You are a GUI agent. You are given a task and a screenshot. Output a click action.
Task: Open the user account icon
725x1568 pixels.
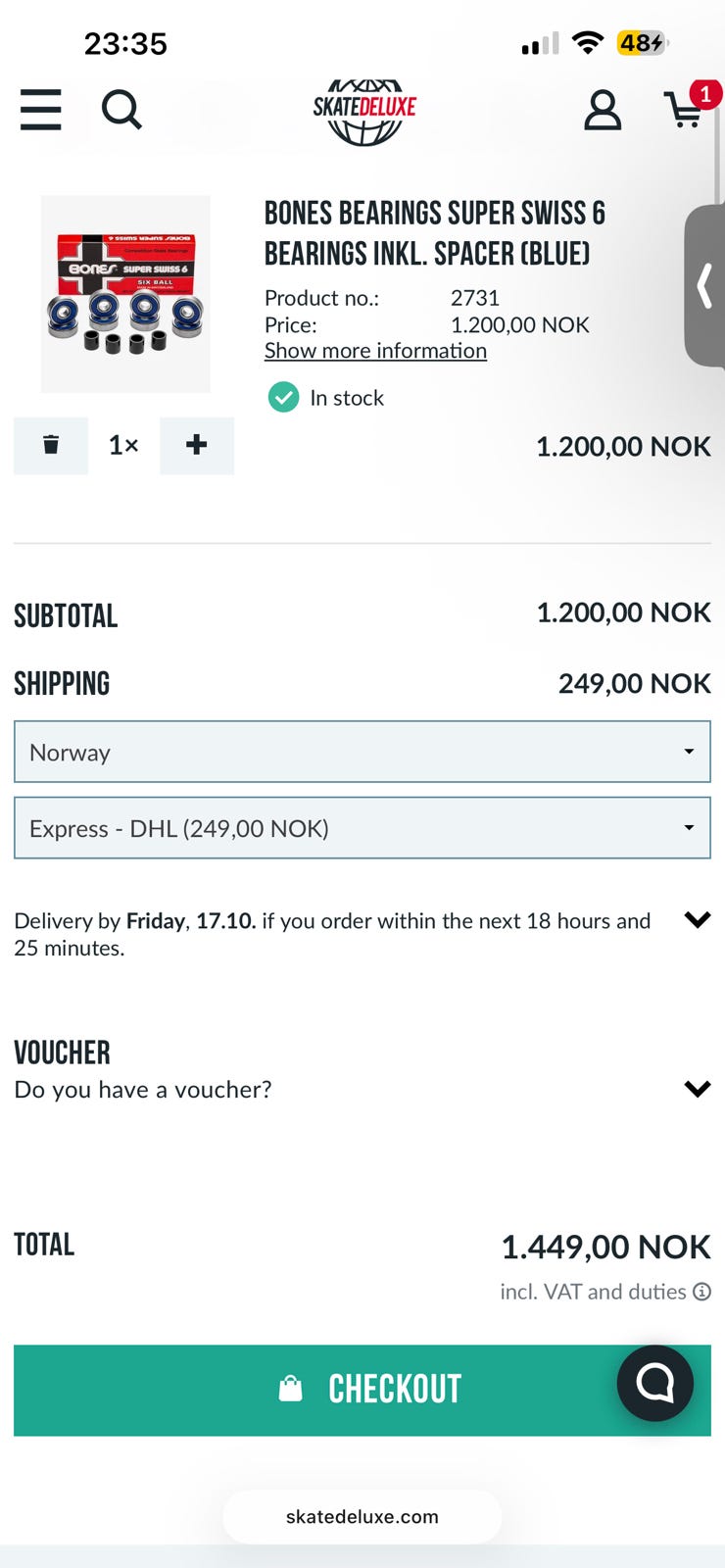[603, 111]
